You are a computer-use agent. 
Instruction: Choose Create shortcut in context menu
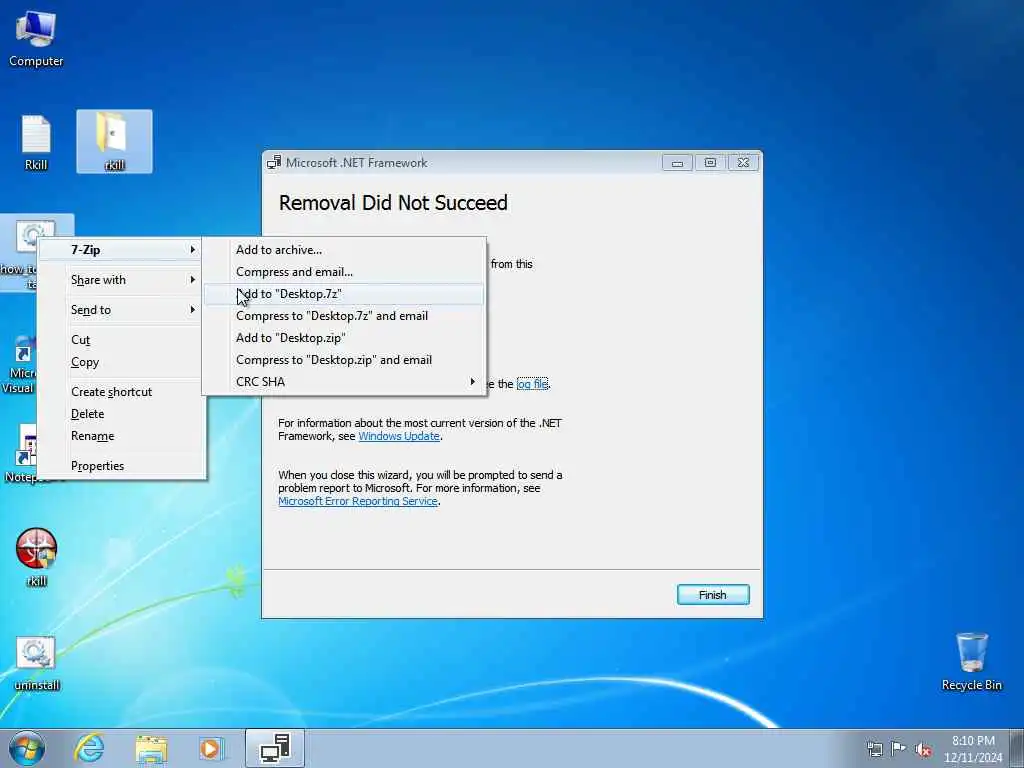point(121,392)
